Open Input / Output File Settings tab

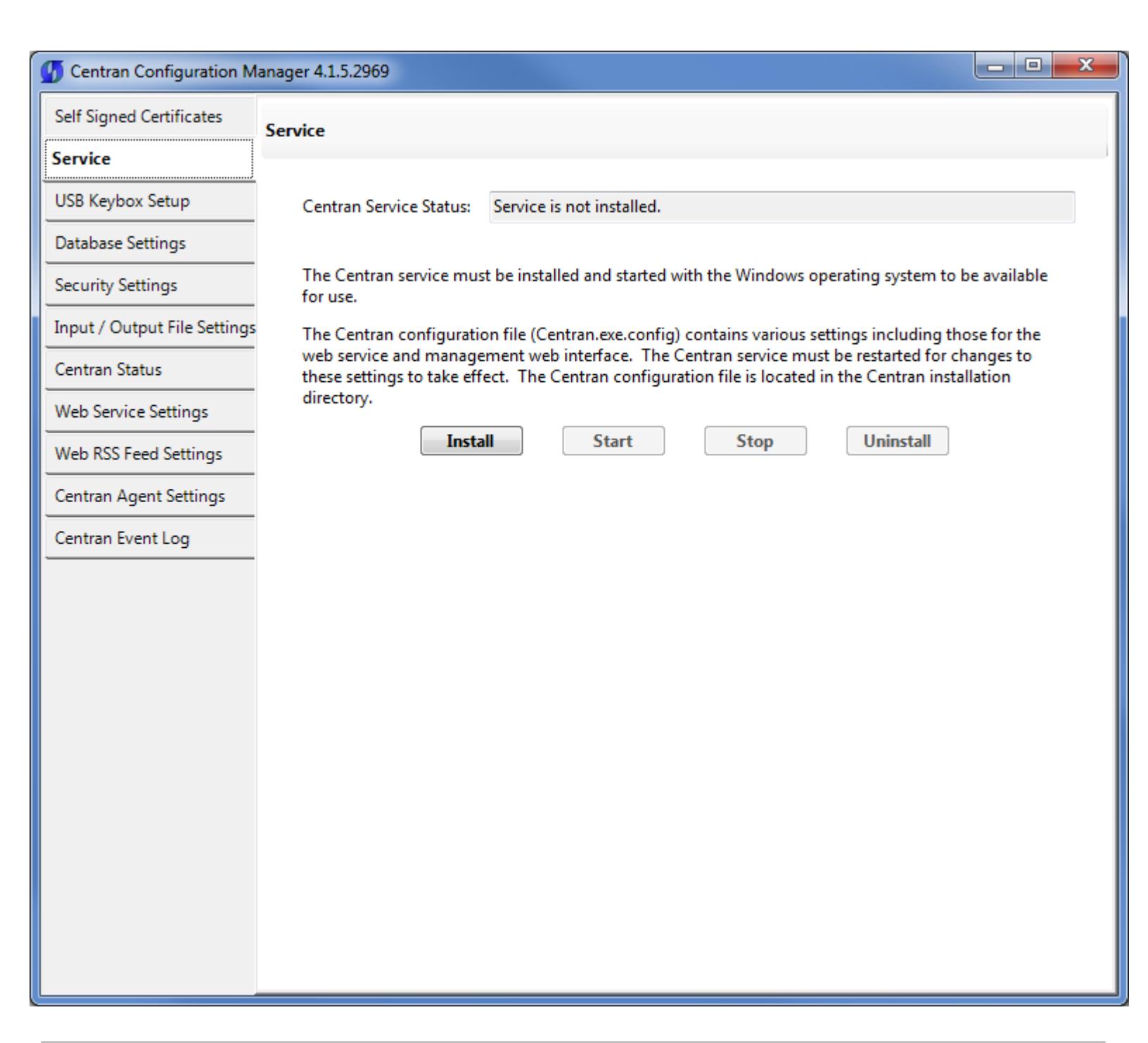point(149,328)
